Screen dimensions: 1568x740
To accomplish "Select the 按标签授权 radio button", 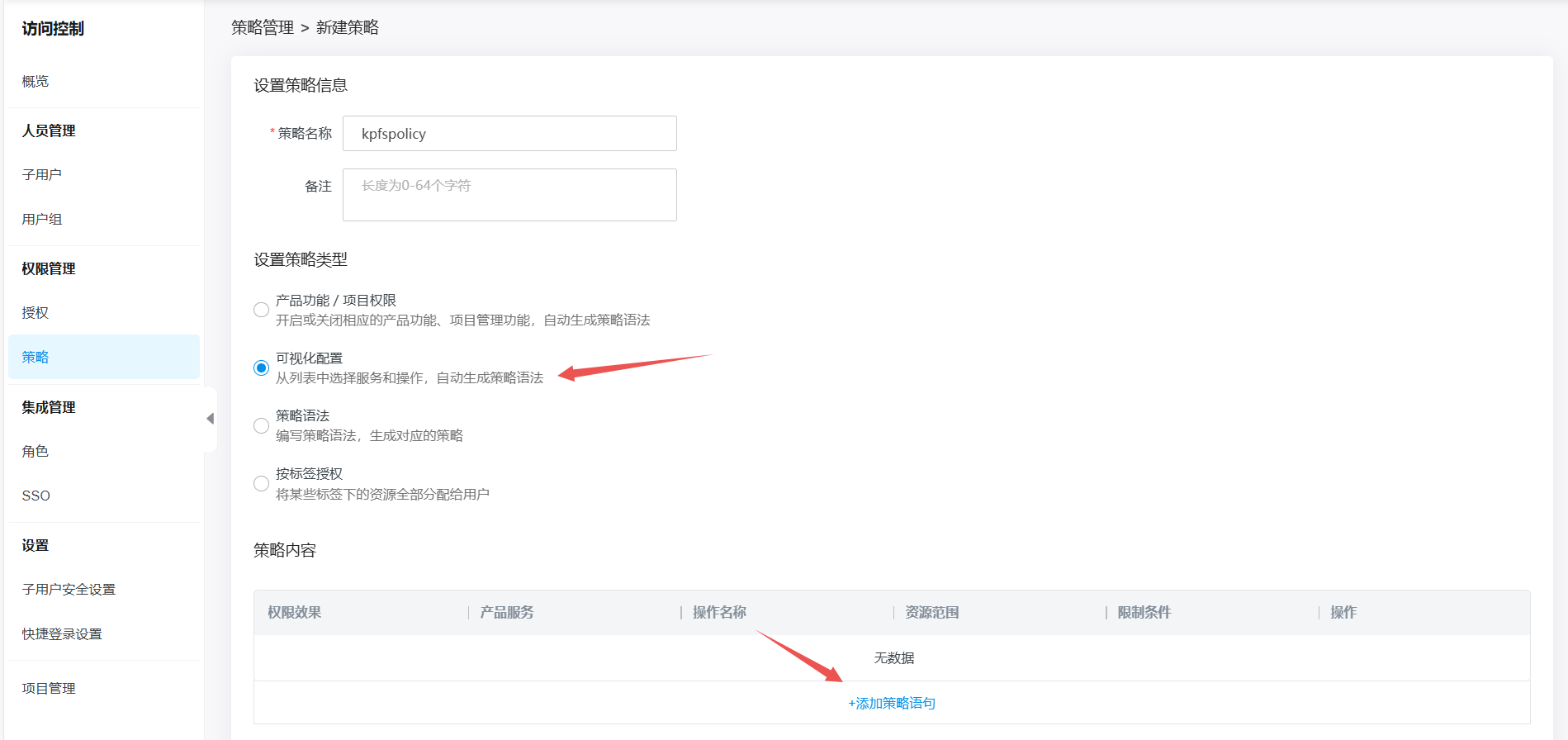I will pos(261,483).
